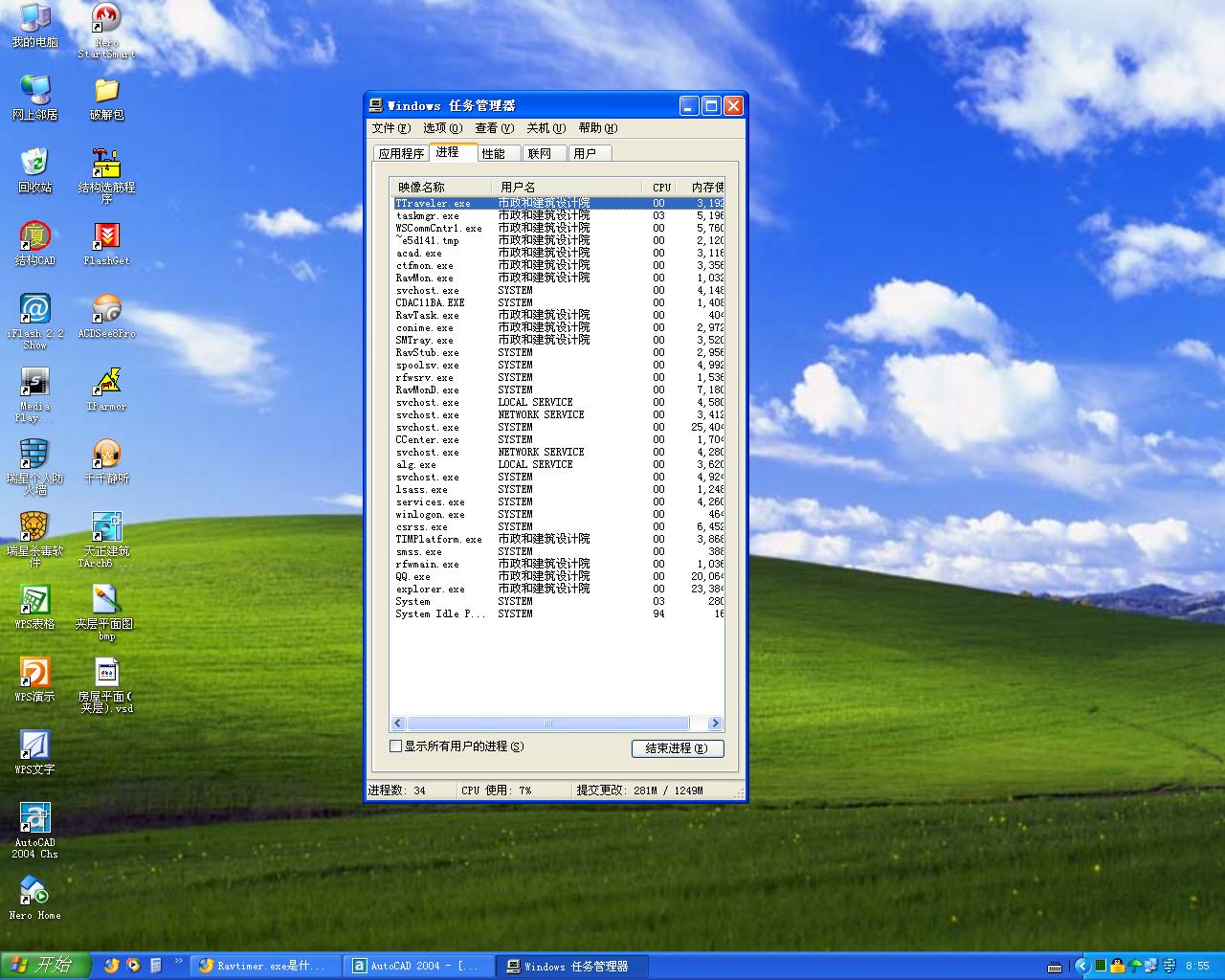Select the FlashGet desktop icon
This screenshot has height=980, width=1225.
pyautogui.click(x=106, y=236)
